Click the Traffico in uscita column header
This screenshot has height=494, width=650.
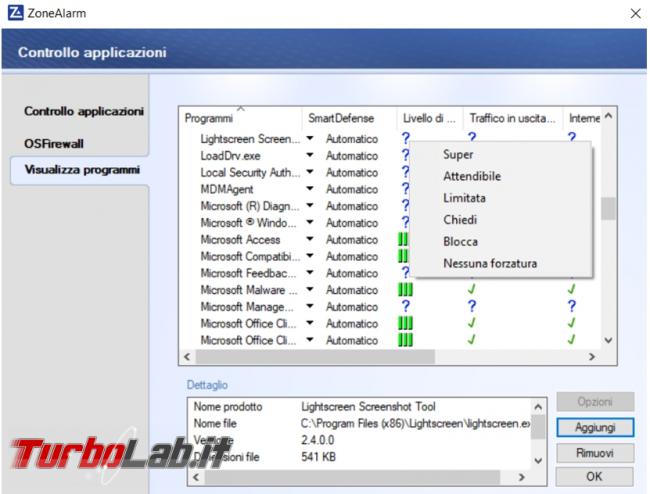tap(513, 119)
